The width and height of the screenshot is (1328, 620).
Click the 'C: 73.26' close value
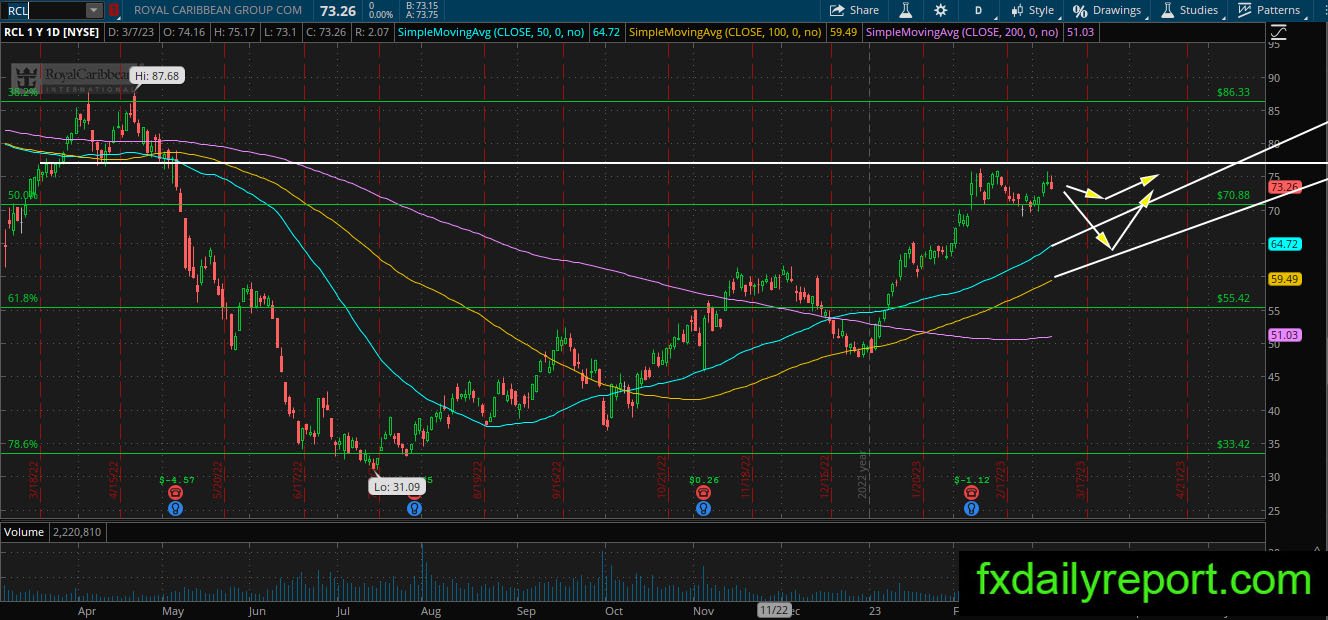coord(324,32)
